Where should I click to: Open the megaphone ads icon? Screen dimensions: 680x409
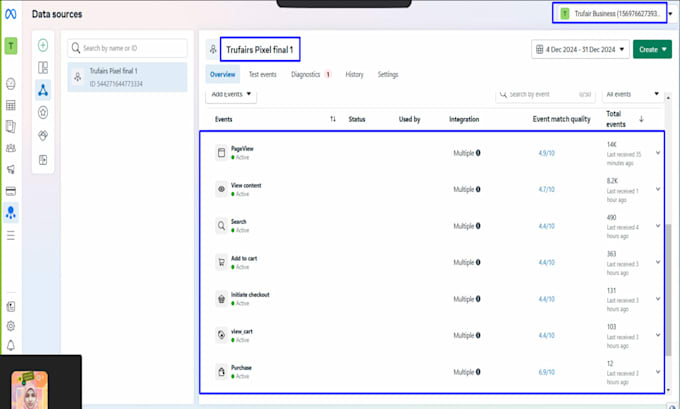(11, 169)
